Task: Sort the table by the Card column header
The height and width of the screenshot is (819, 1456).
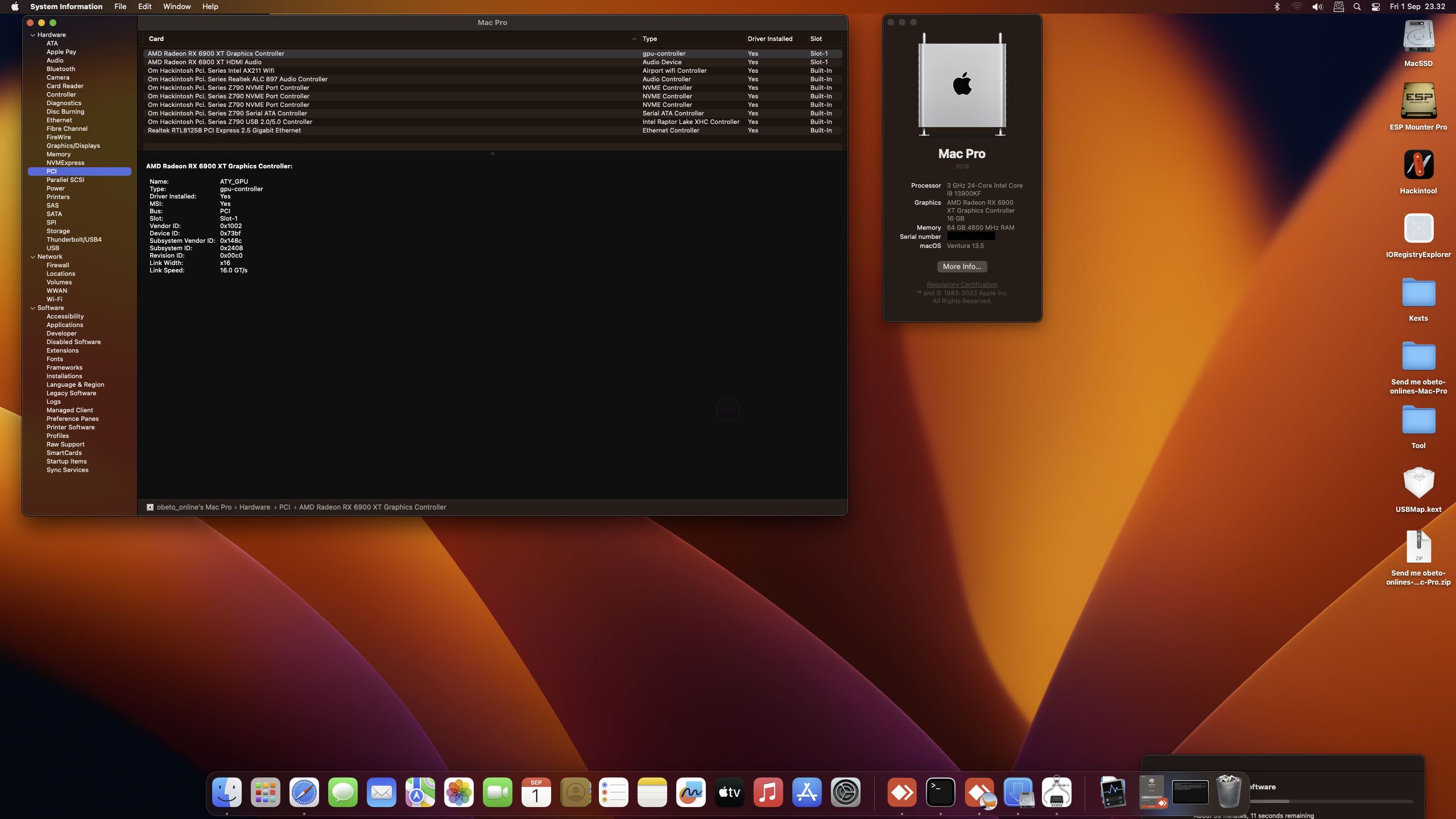Action: coord(156,39)
